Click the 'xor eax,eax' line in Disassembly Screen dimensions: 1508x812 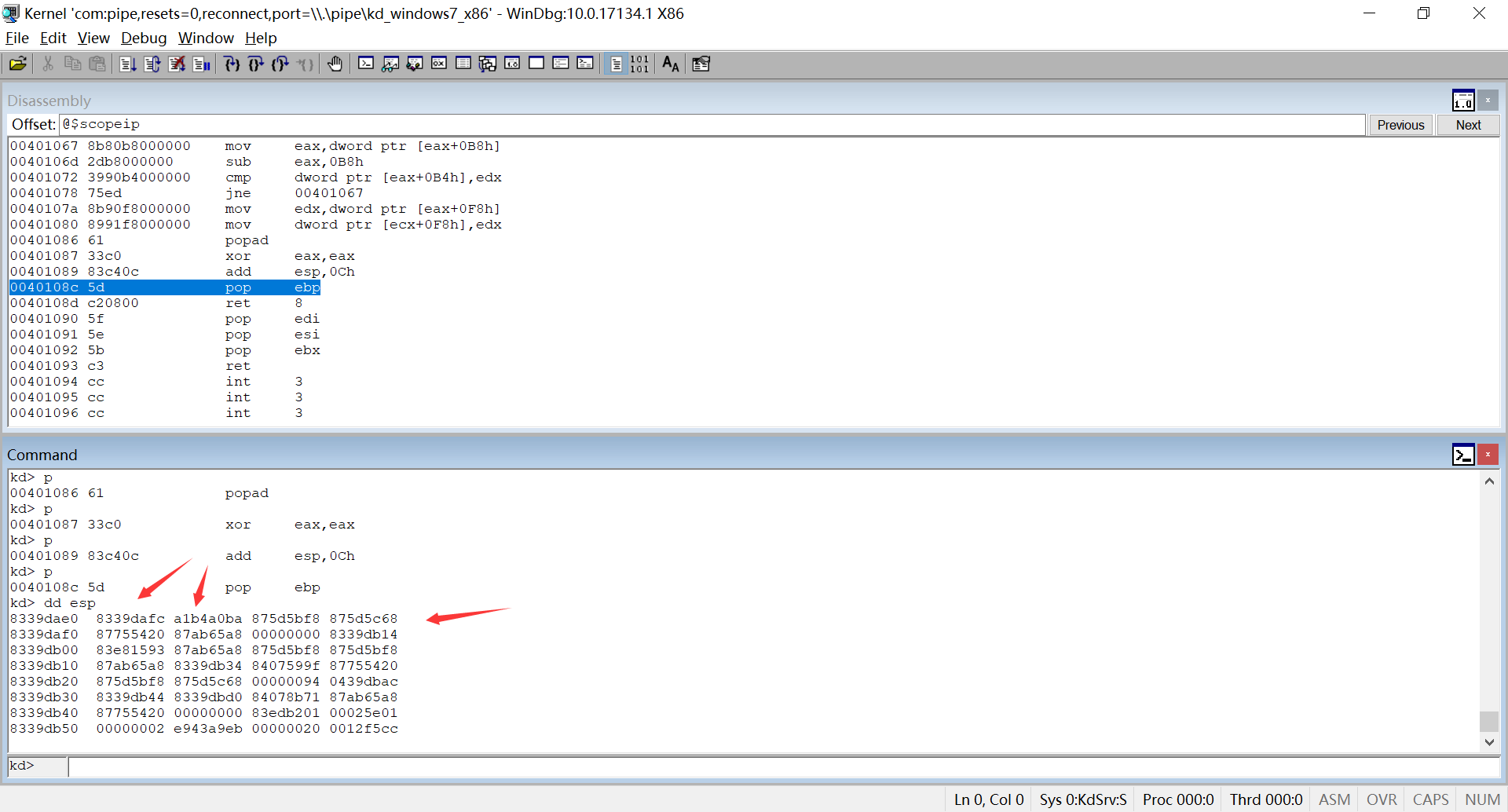pyautogui.click(x=182, y=256)
